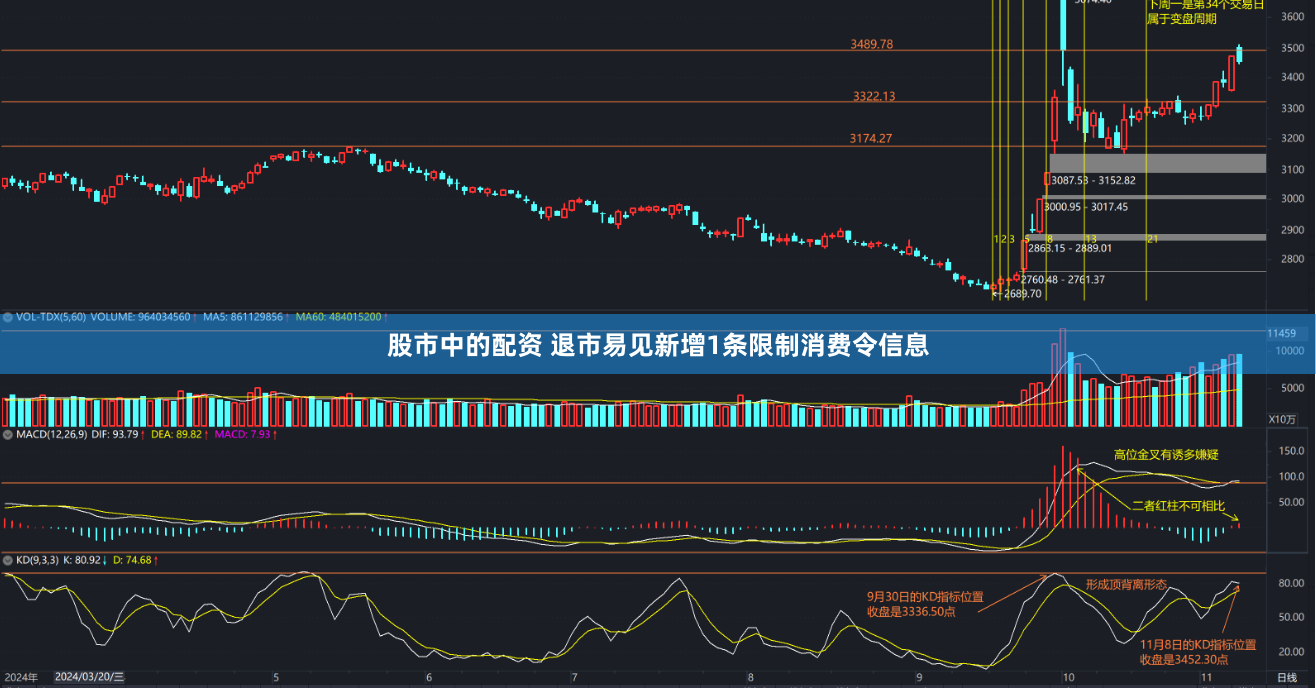
Task: Select the 3322.13 horizontal line label
Action: pyautogui.click(x=874, y=96)
